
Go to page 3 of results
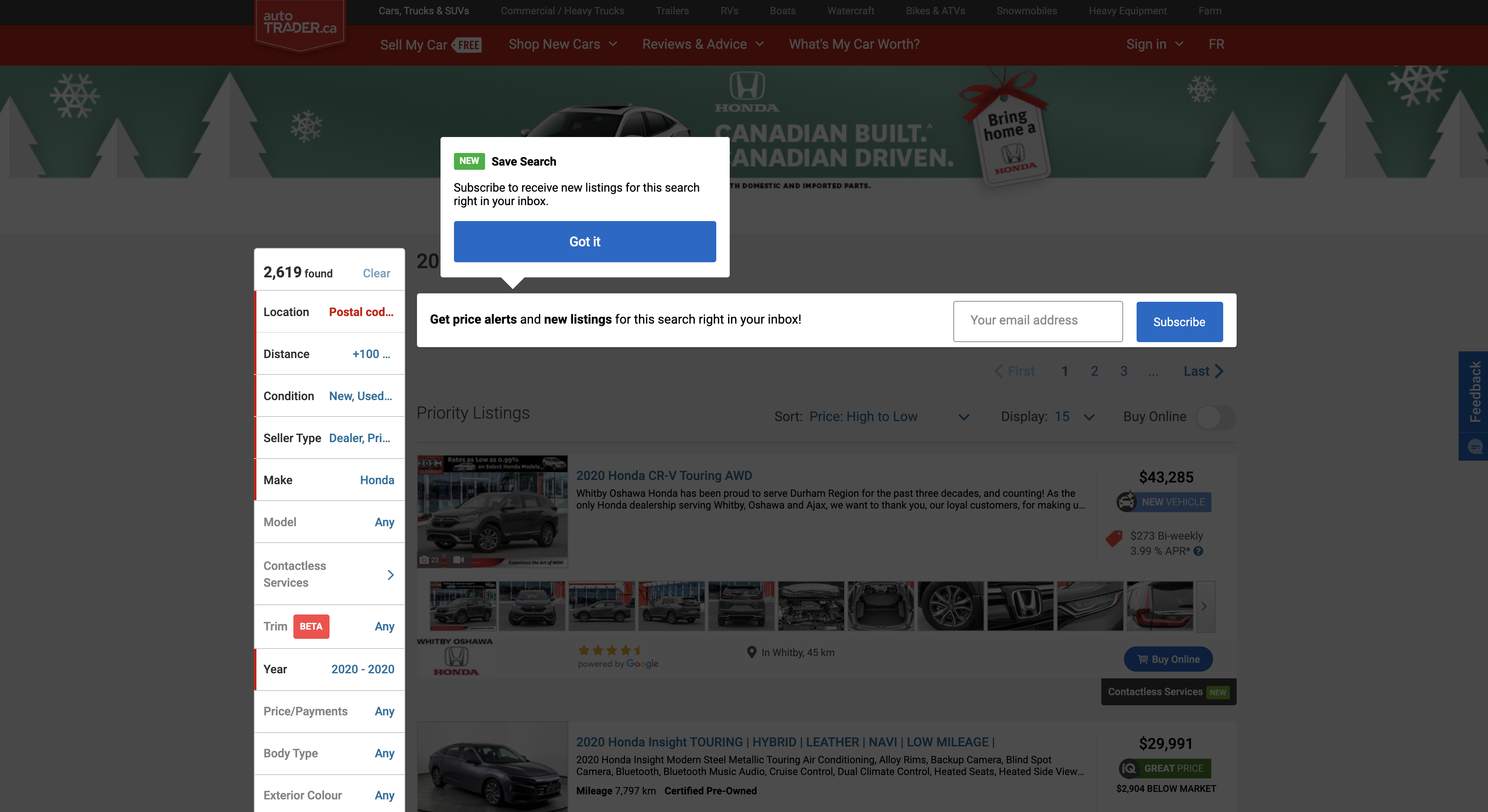click(1124, 372)
